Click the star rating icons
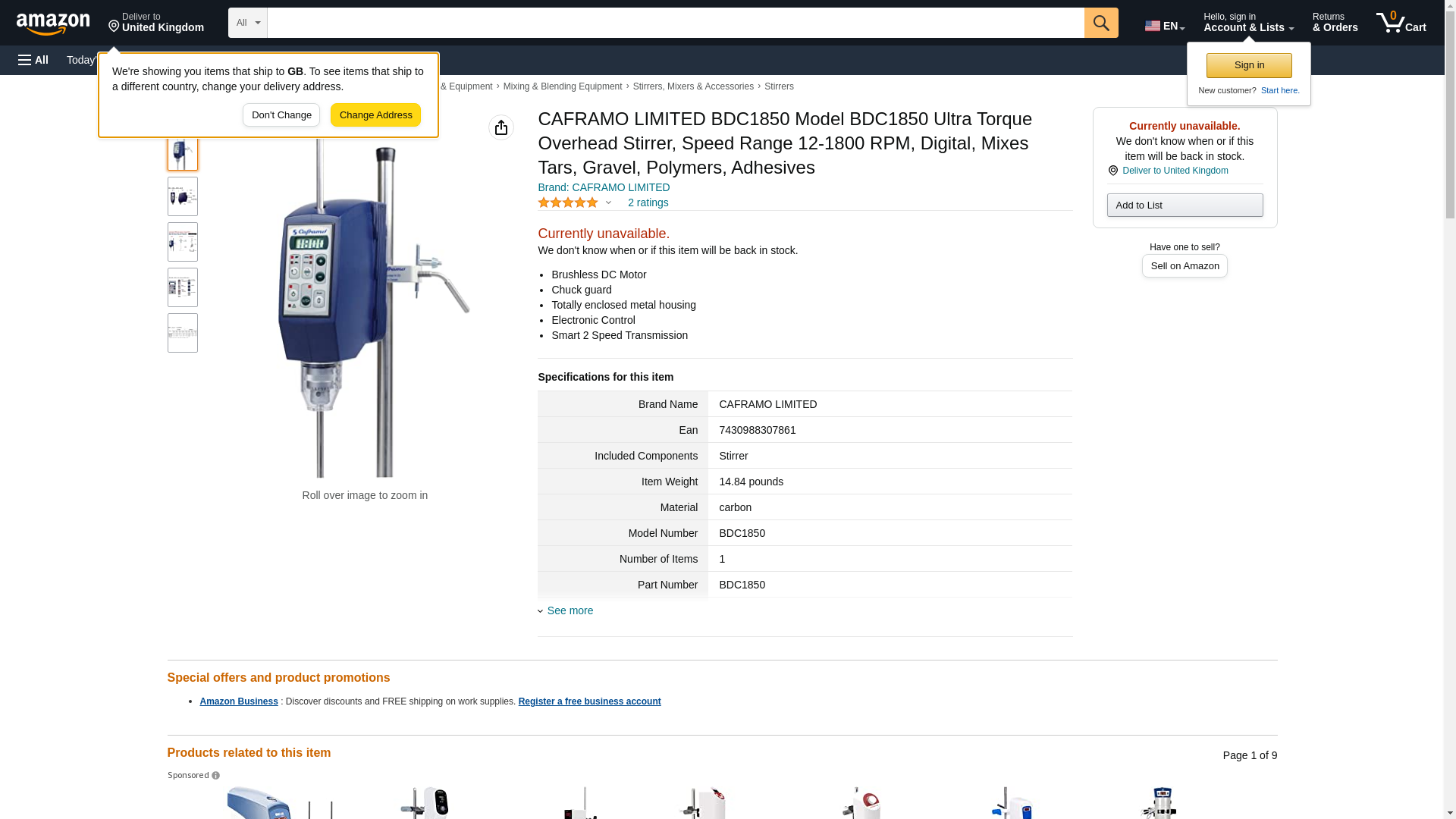The image size is (1456, 819). point(568,202)
